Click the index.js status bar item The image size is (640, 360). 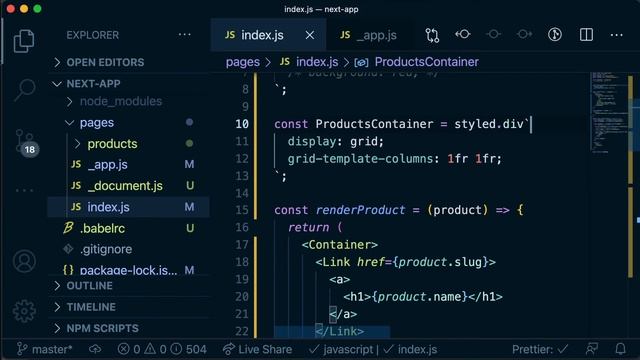(x=410, y=349)
